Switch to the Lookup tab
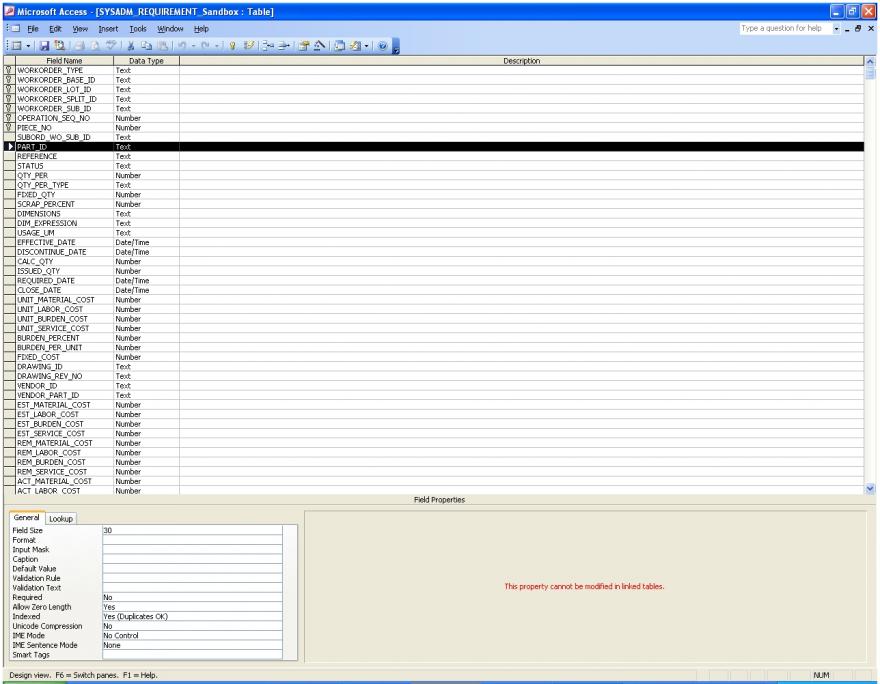880x684 pixels. 61,518
